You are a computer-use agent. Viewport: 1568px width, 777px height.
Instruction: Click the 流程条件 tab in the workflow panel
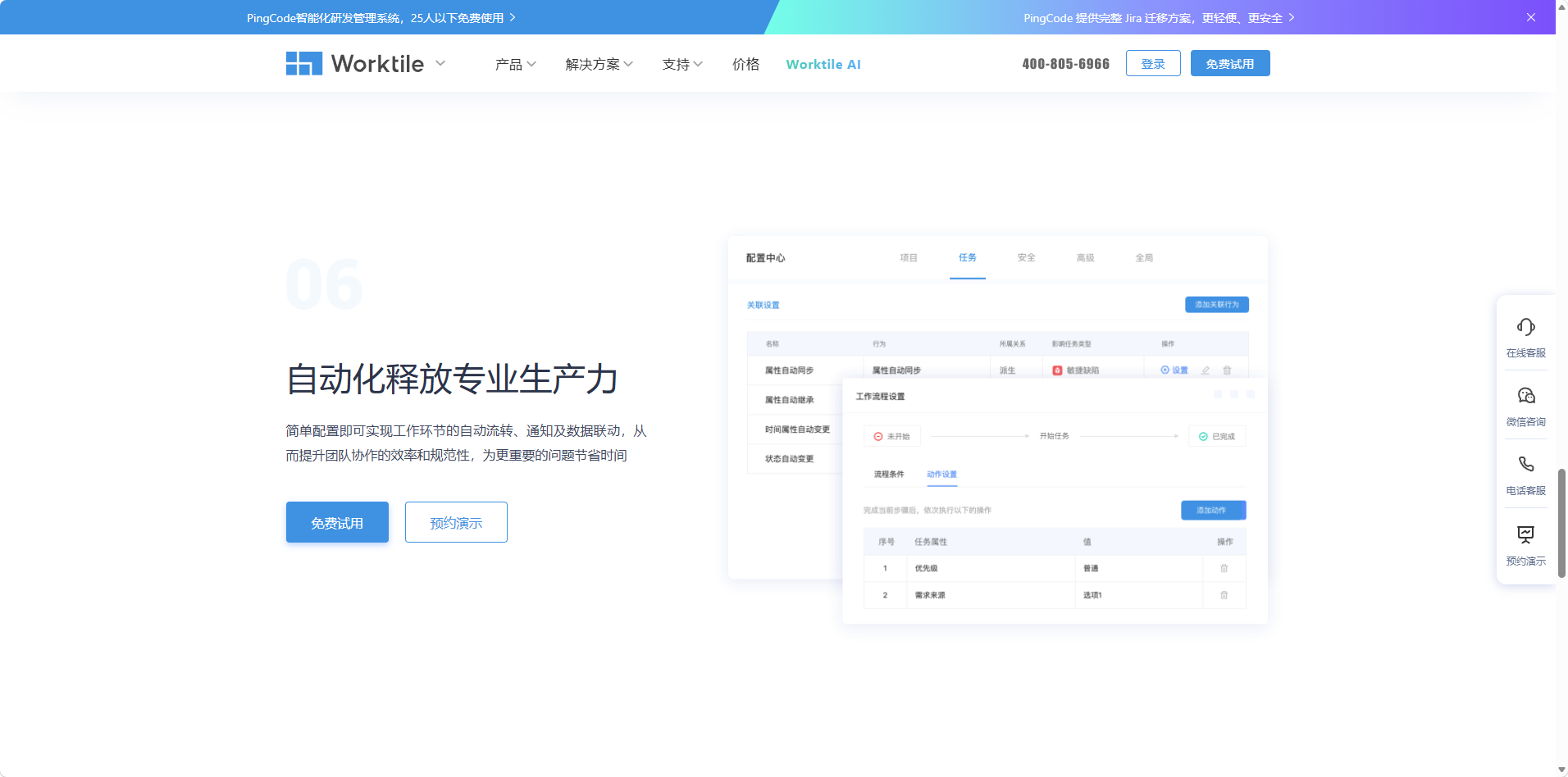click(889, 475)
